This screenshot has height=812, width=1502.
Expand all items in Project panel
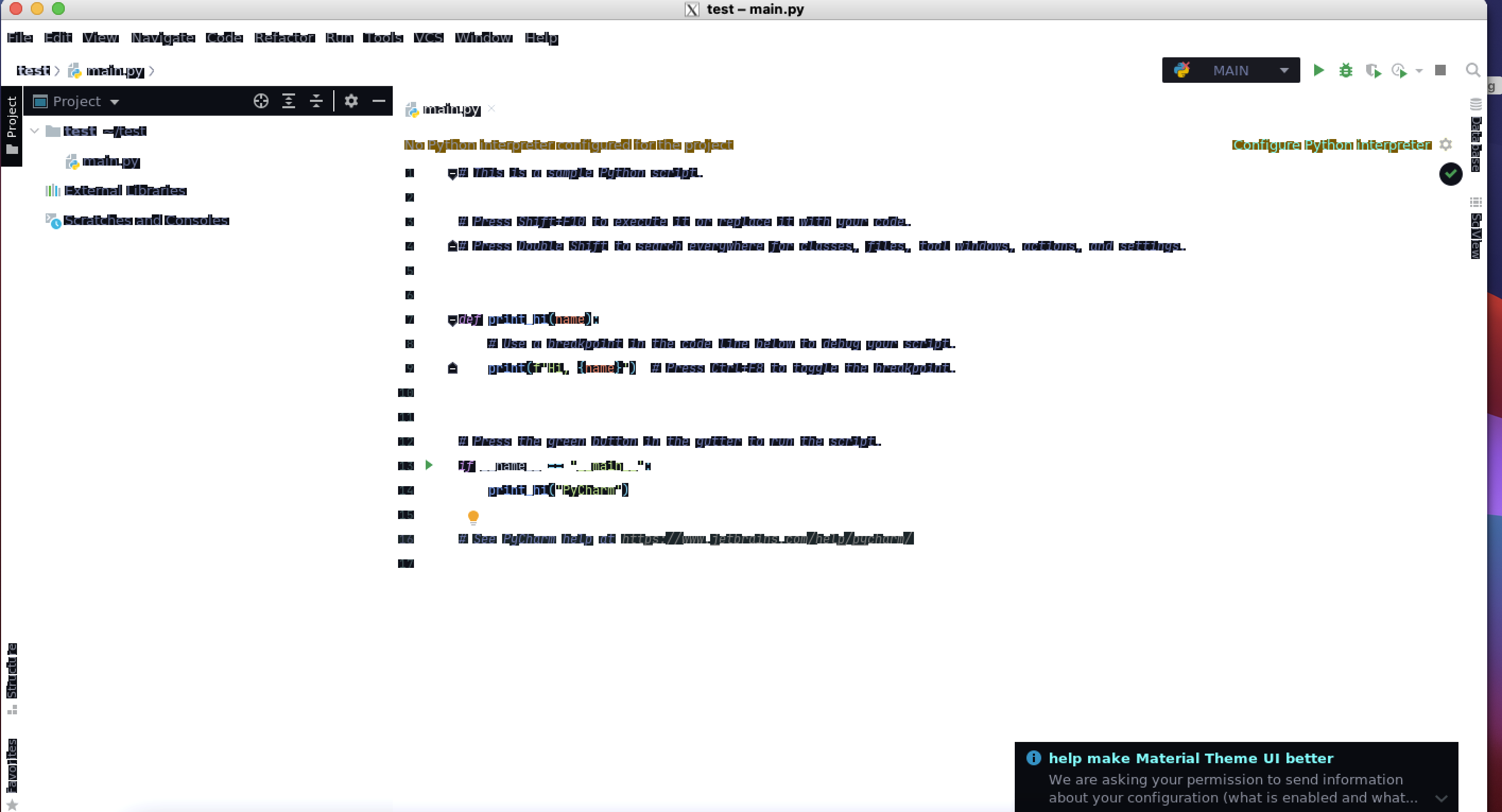(x=289, y=101)
